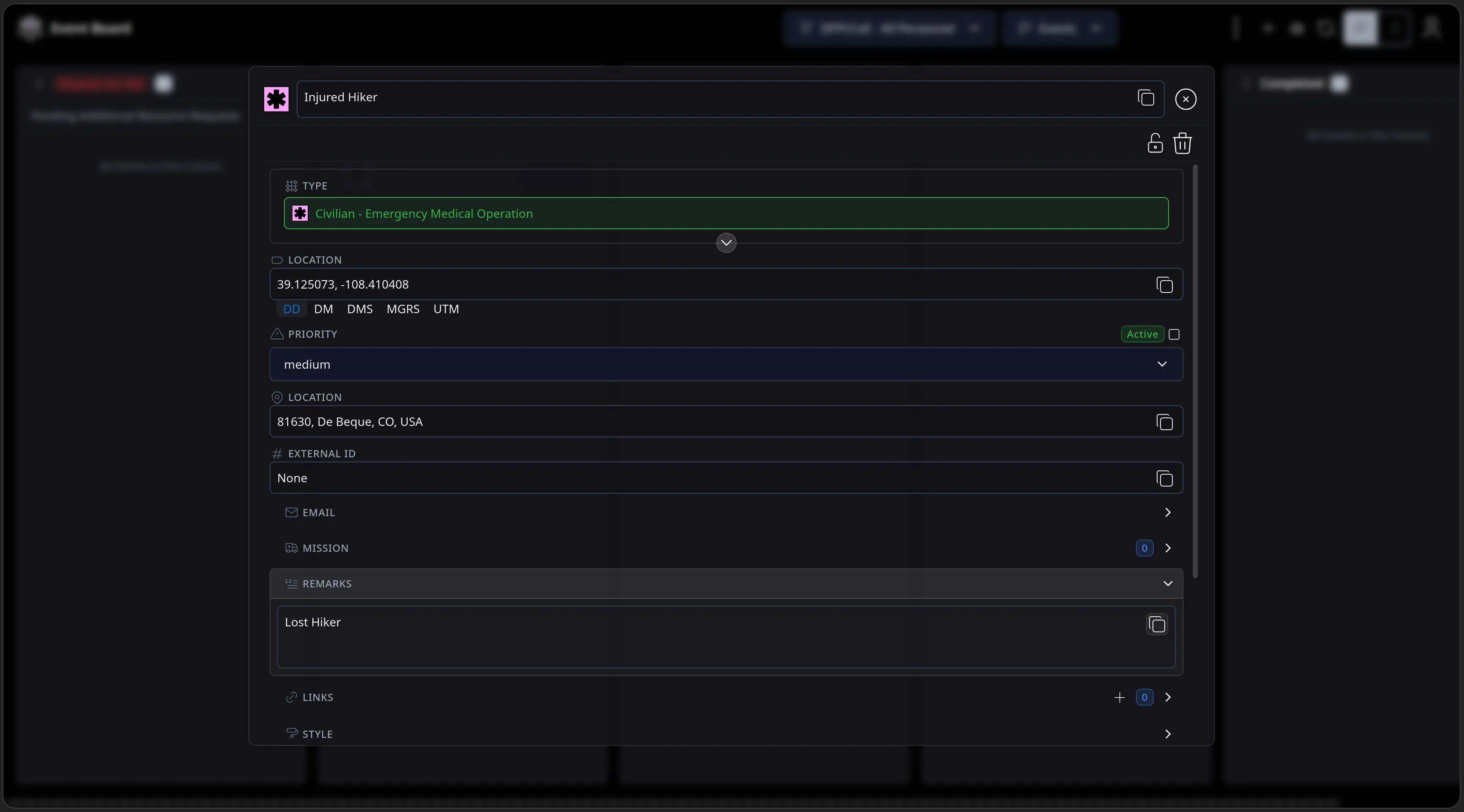Click the Links count badge 0
This screenshot has height=812, width=1464.
[1144, 698]
